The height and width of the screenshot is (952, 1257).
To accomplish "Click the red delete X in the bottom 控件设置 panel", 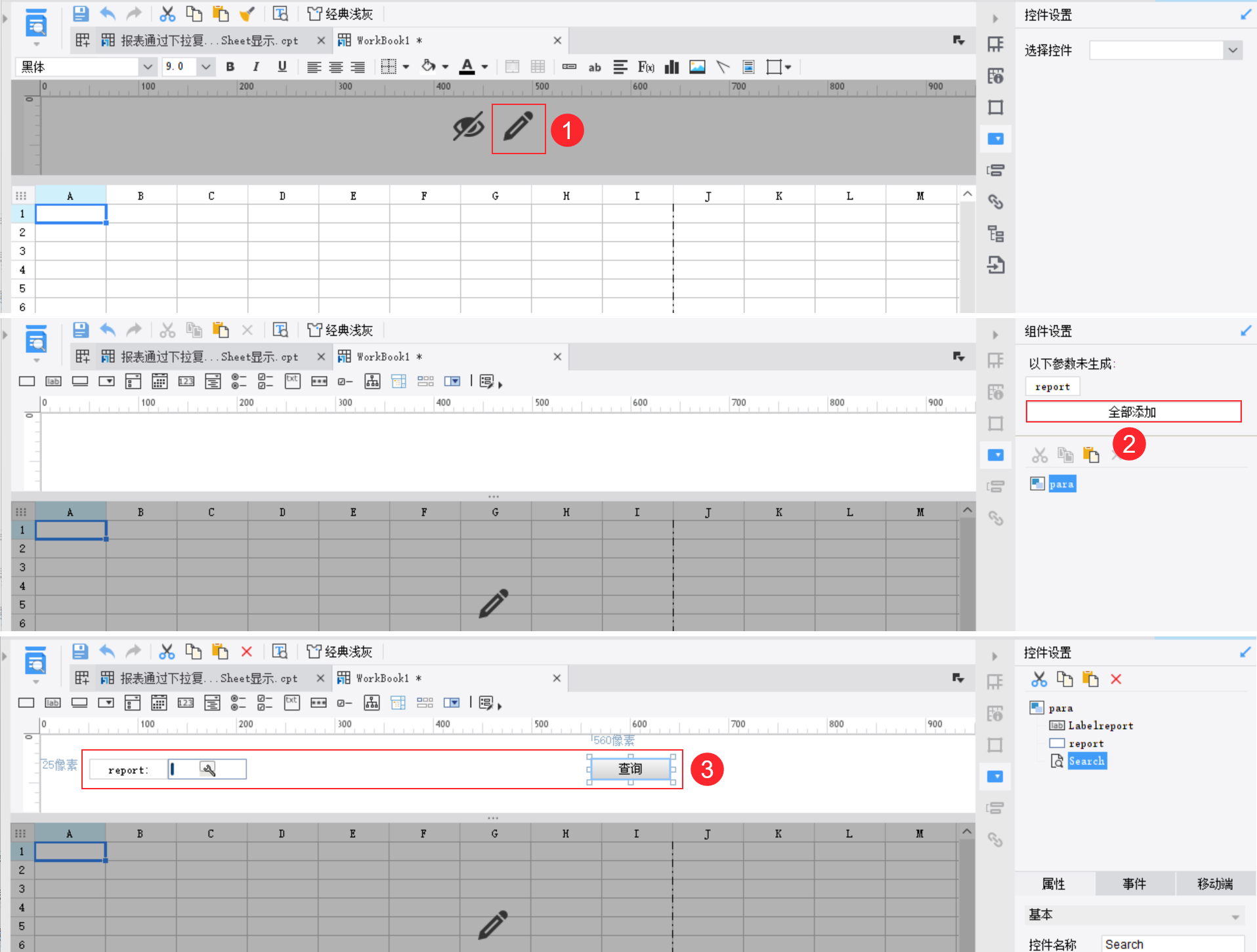I will [1116, 679].
